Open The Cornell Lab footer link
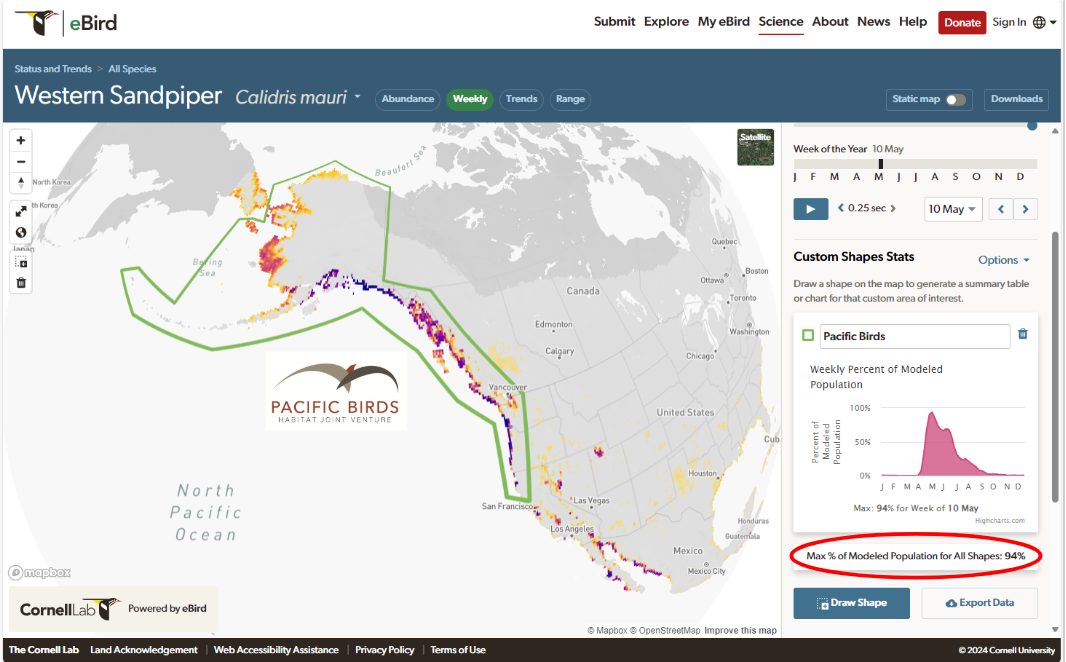This screenshot has width=1066, height=662. pyautogui.click(x=44, y=650)
